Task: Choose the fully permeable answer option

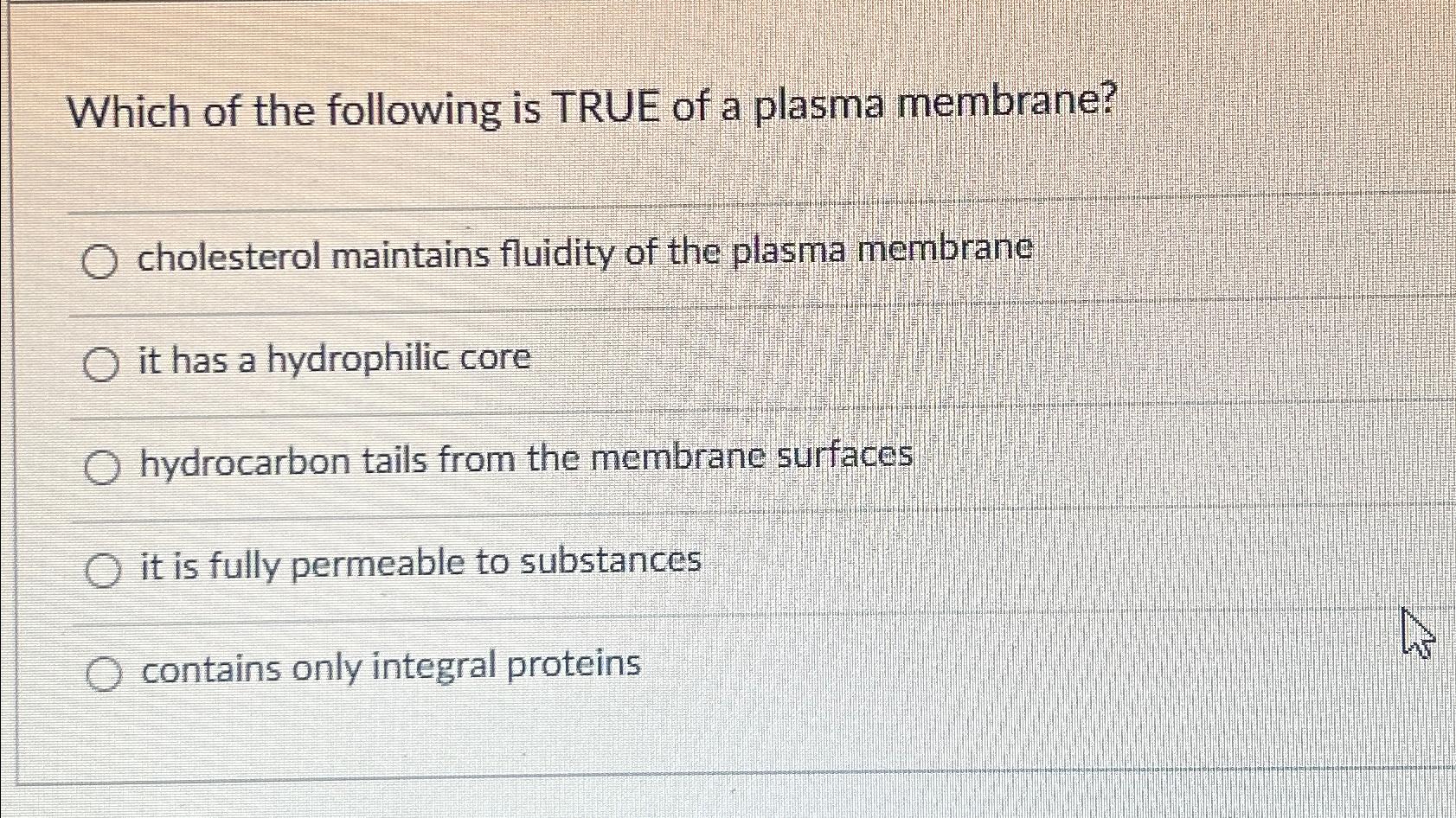Action: [101, 570]
